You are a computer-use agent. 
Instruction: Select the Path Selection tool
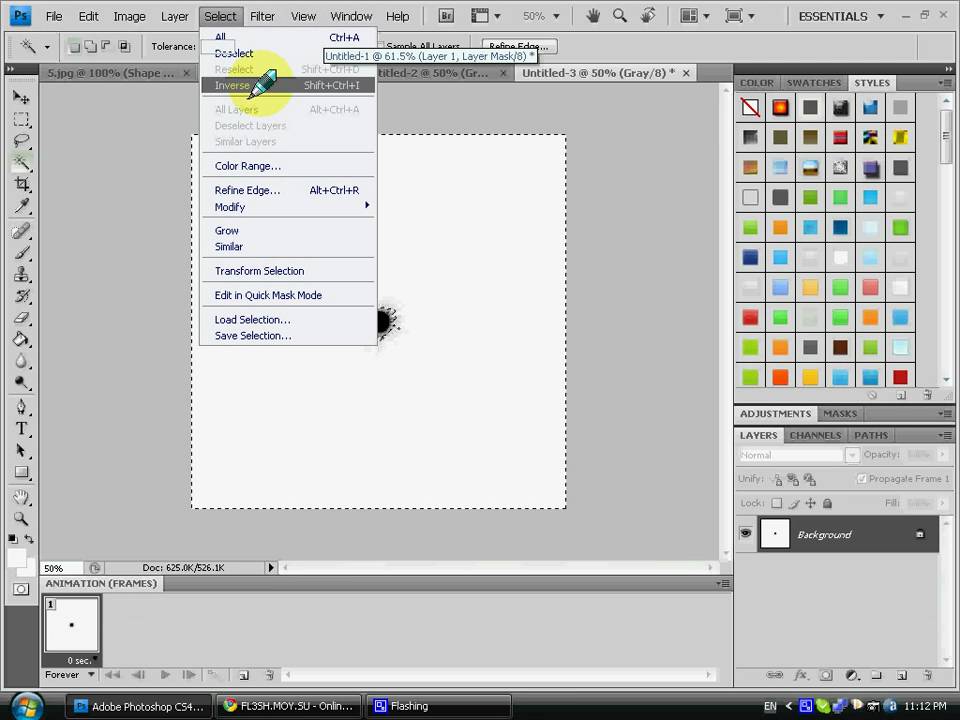tap(21, 450)
